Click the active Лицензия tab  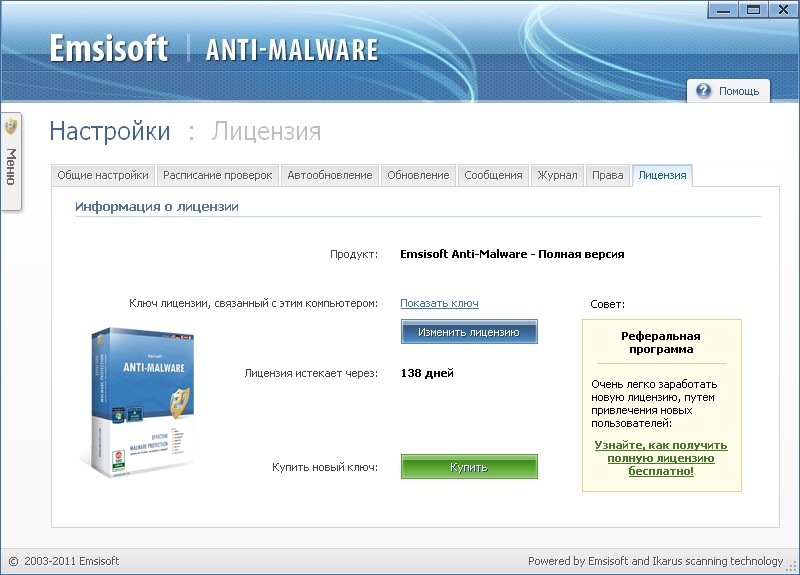(x=662, y=175)
